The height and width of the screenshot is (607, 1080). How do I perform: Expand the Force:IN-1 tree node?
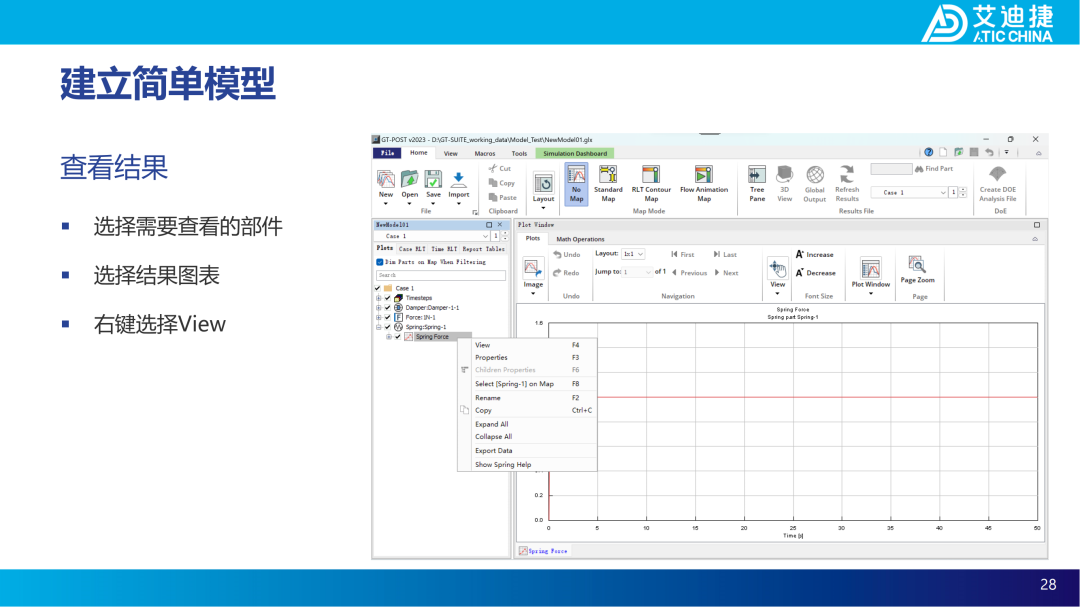378,318
